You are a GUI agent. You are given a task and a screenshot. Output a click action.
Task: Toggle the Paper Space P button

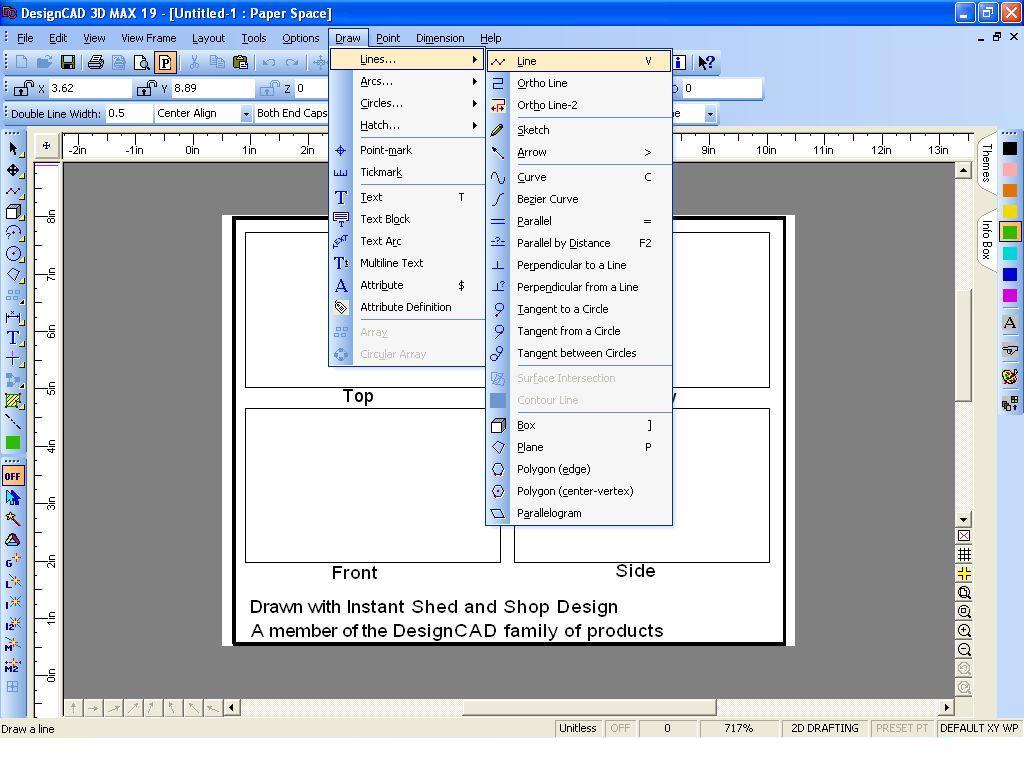point(166,61)
